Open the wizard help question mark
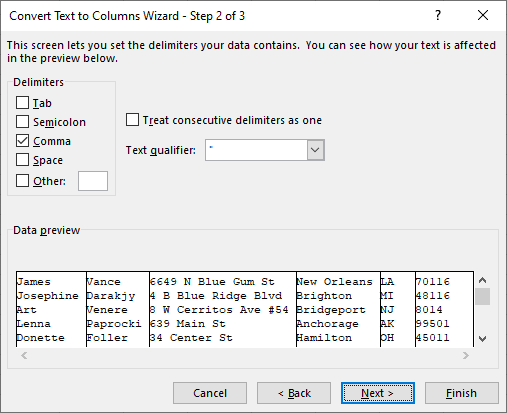Viewport: 507px width, 413px height. (438, 15)
